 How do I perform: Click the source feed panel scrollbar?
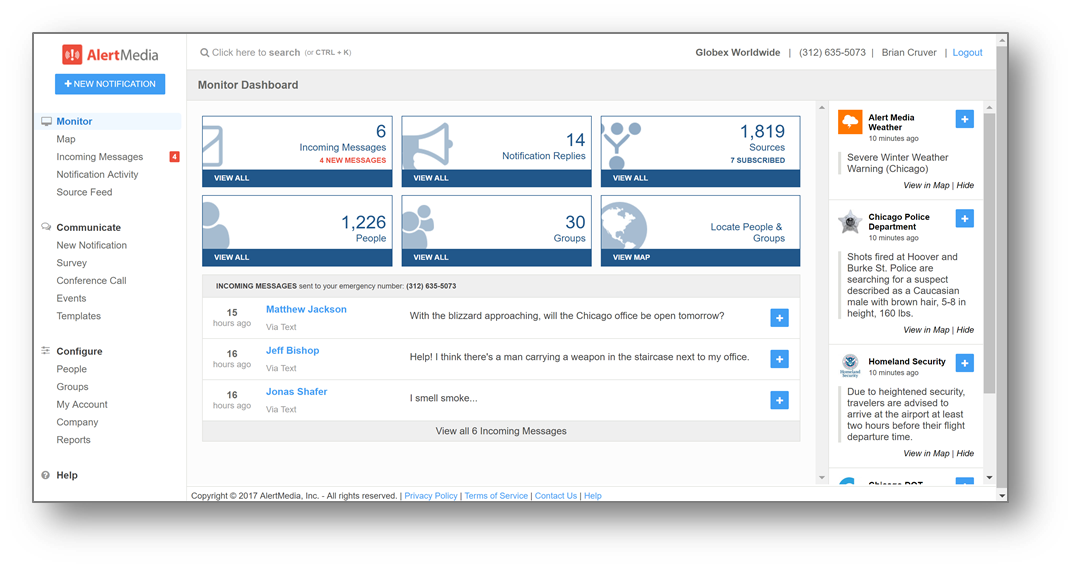989,254
